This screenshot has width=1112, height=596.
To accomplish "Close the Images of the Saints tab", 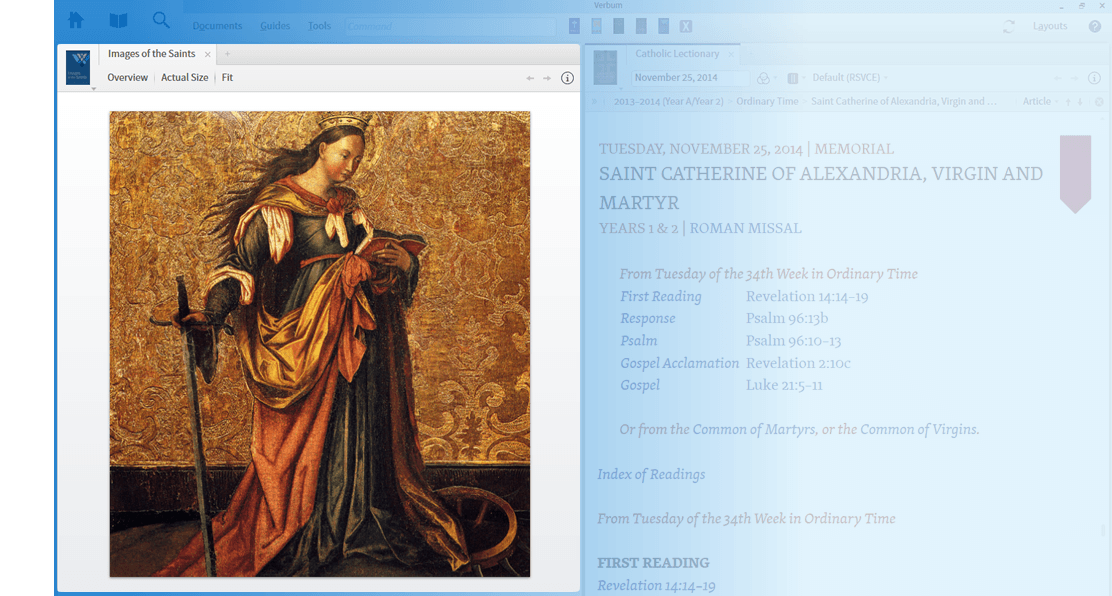I will pos(208,54).
